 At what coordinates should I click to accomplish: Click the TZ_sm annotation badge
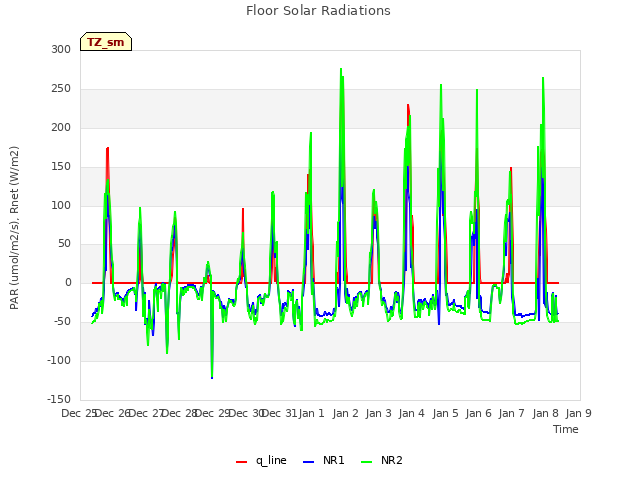pos(106,42)
